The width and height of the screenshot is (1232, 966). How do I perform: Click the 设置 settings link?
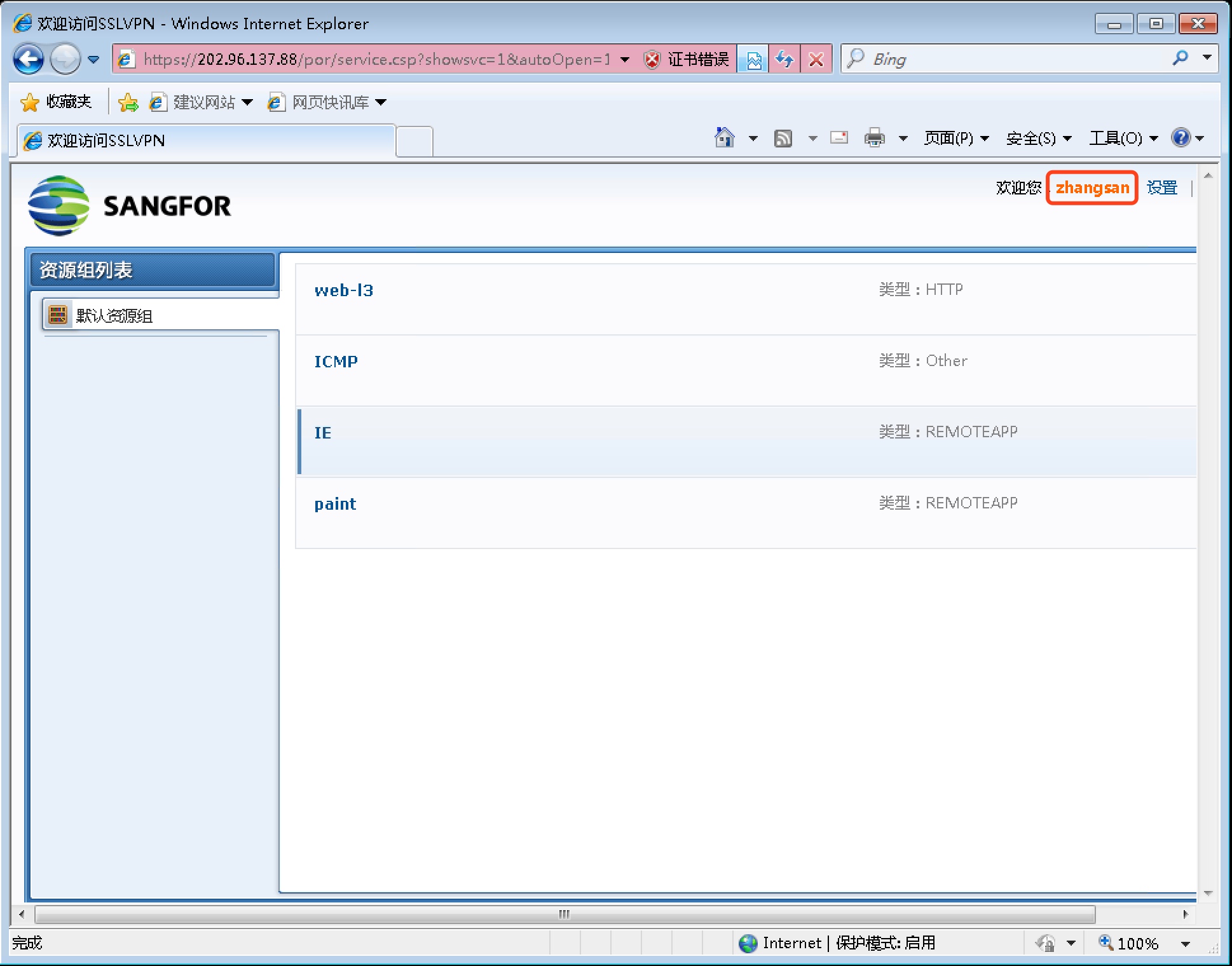click(1162, 188)
